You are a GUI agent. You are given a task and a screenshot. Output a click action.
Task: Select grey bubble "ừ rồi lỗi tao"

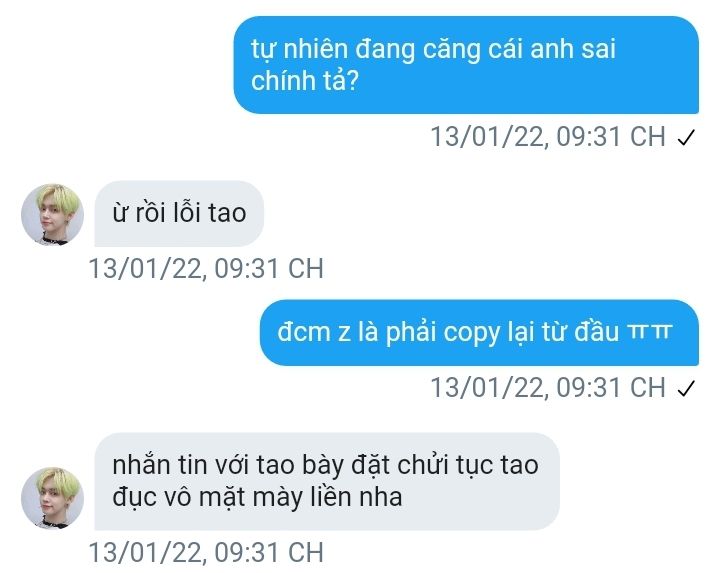179,213
